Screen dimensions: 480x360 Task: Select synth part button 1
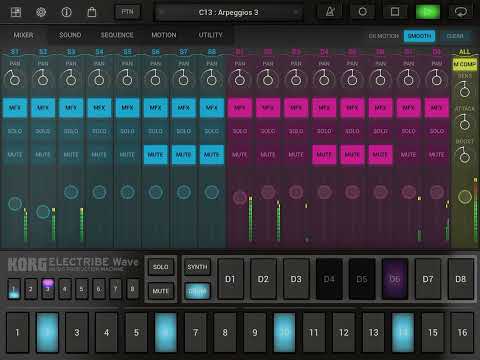pyautogui.click(x=14, y=289)
